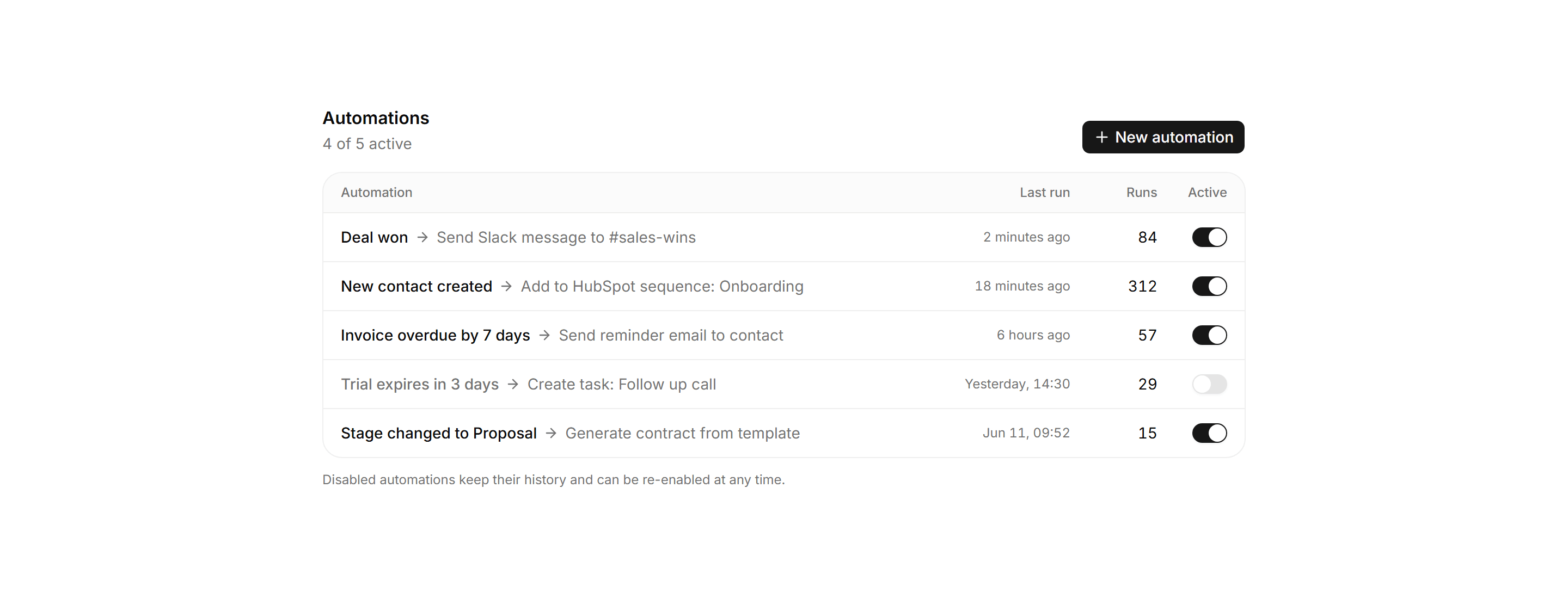Click the arrow icon after New contact created

pyautogui.click(x=506, y=286)
